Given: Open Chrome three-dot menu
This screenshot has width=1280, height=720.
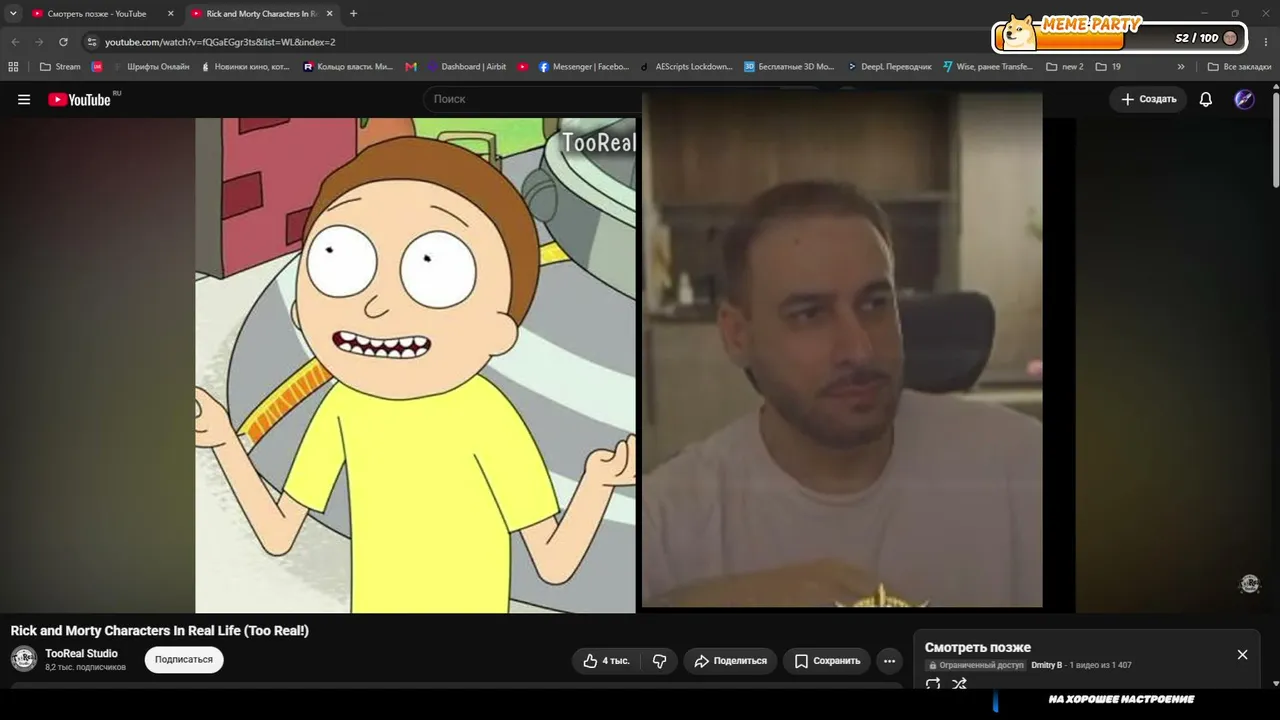Looking at the screenshot, I should click(1265, 42).
